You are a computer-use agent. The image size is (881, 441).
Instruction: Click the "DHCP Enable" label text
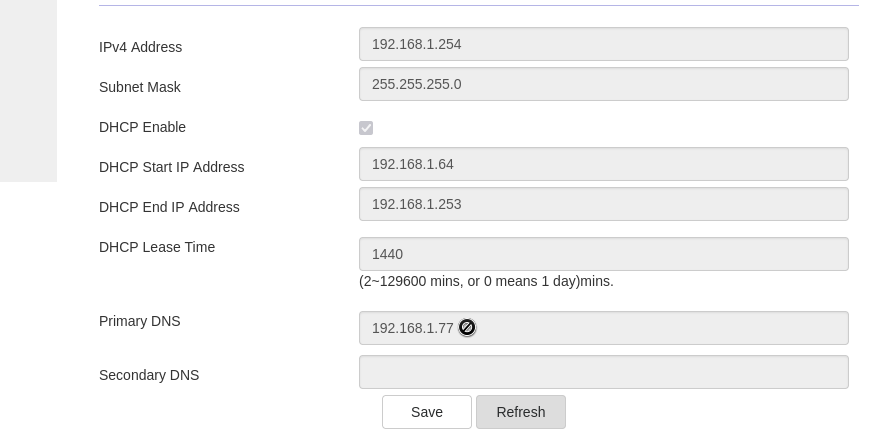[142, 127]
